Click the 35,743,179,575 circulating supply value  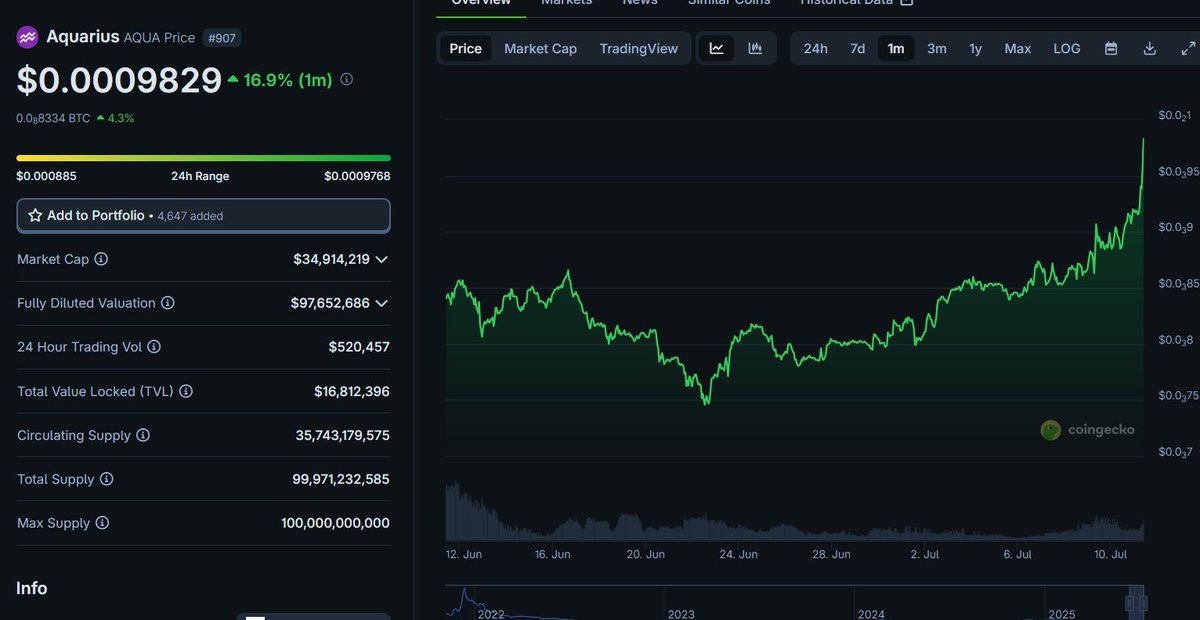point(343,435)
